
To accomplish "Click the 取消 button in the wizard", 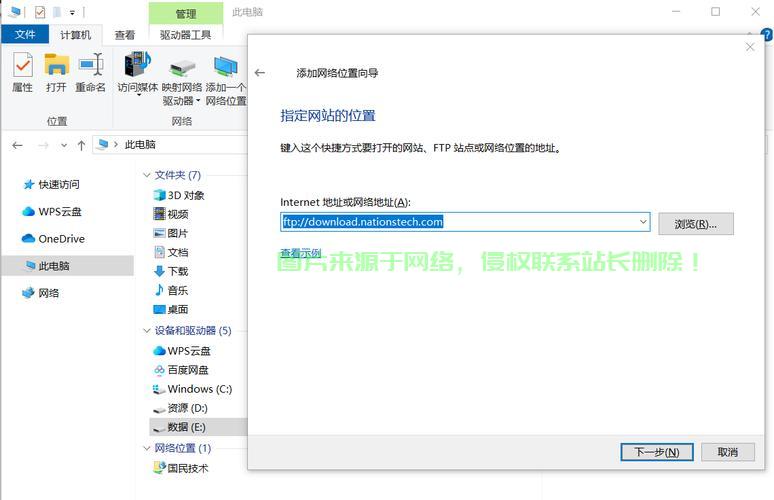I will 727,452.
